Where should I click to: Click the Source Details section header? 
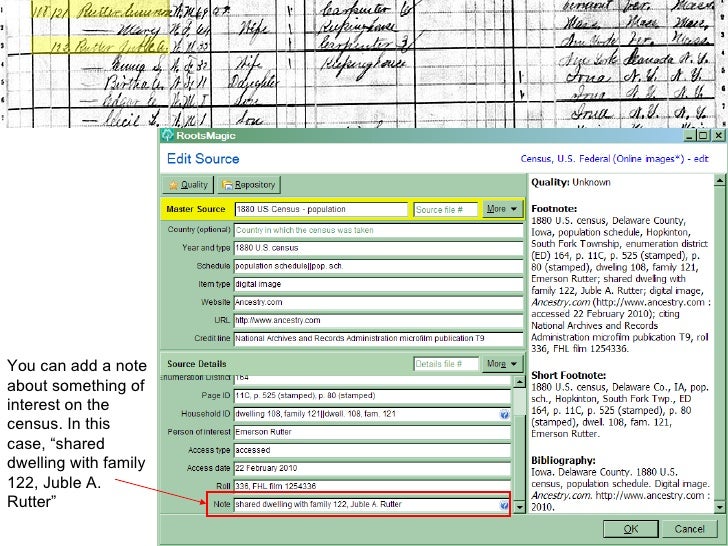tap(197, 364)
